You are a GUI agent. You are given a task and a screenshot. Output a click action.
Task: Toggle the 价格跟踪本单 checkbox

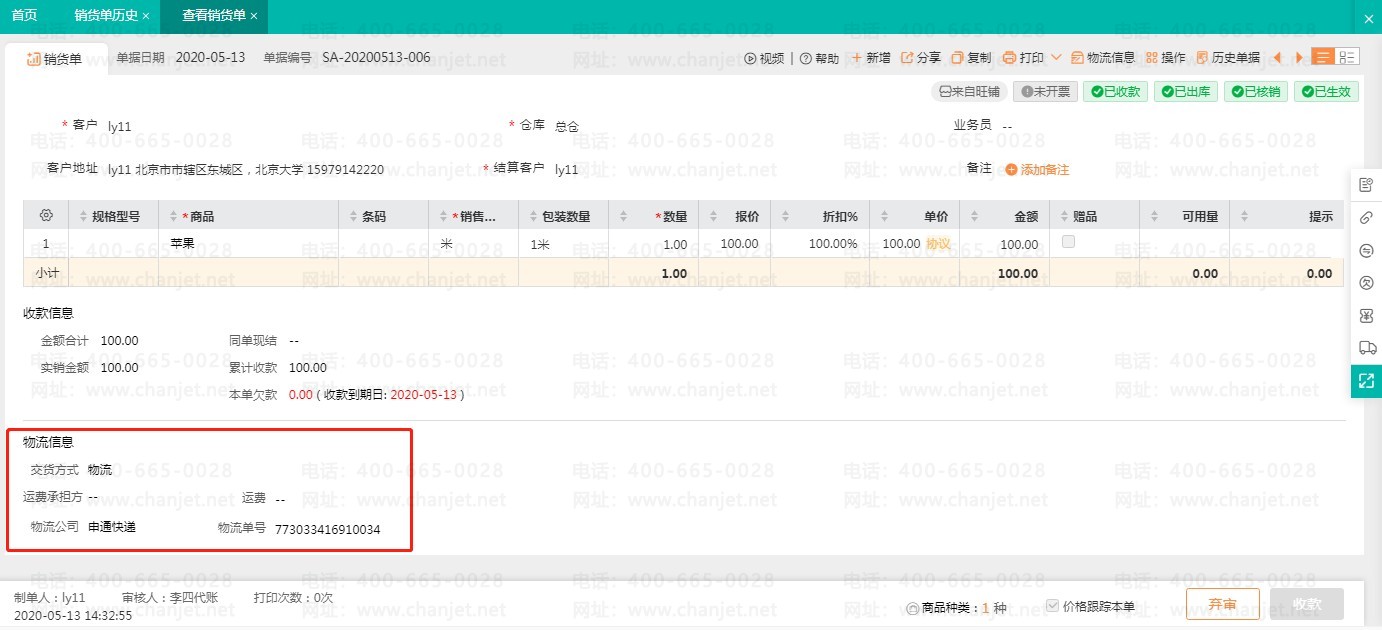coord(1052,605)
